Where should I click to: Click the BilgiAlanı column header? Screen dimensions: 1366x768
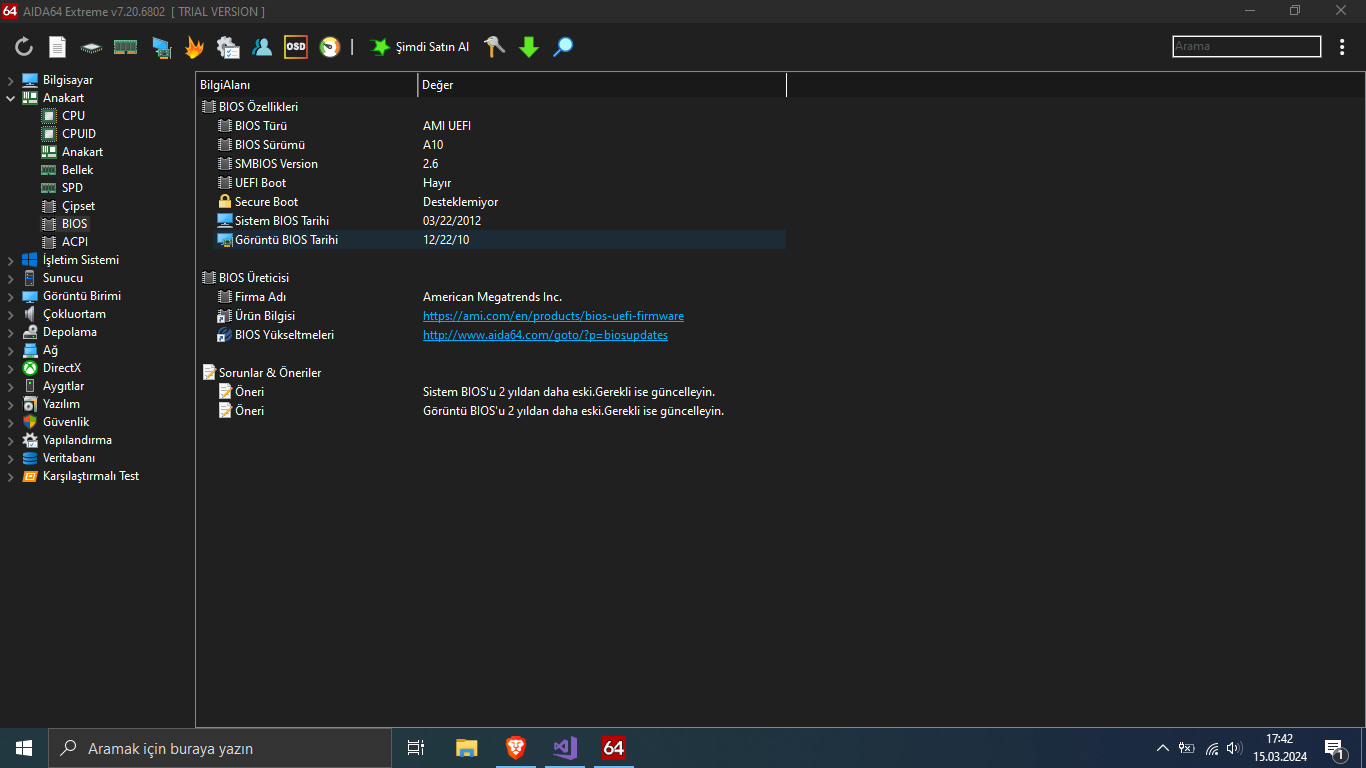306,85
